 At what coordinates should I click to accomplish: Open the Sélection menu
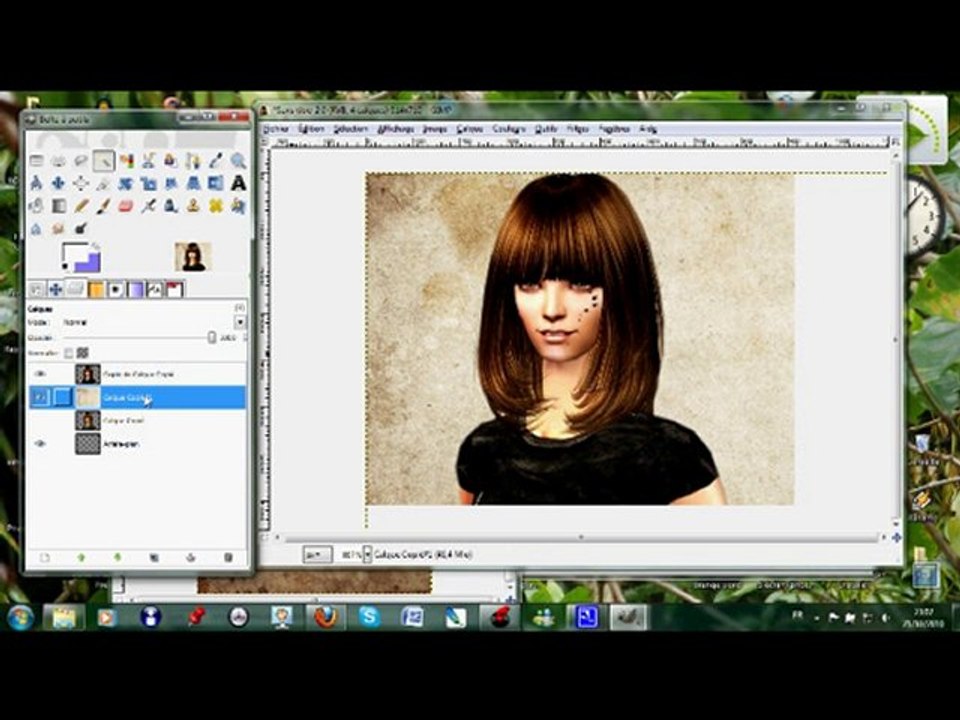(x=351, y=129)
